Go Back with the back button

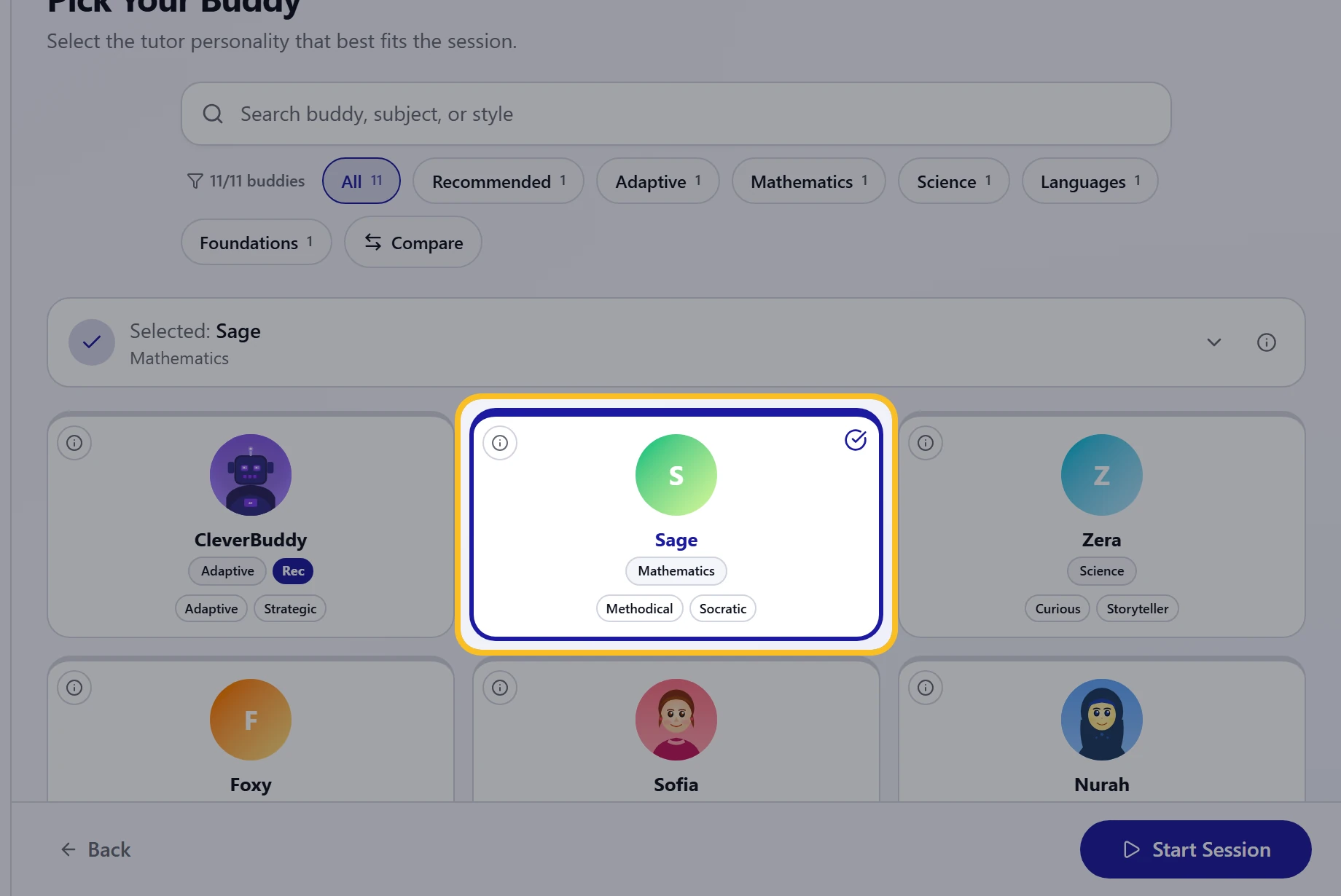(95, 849)
